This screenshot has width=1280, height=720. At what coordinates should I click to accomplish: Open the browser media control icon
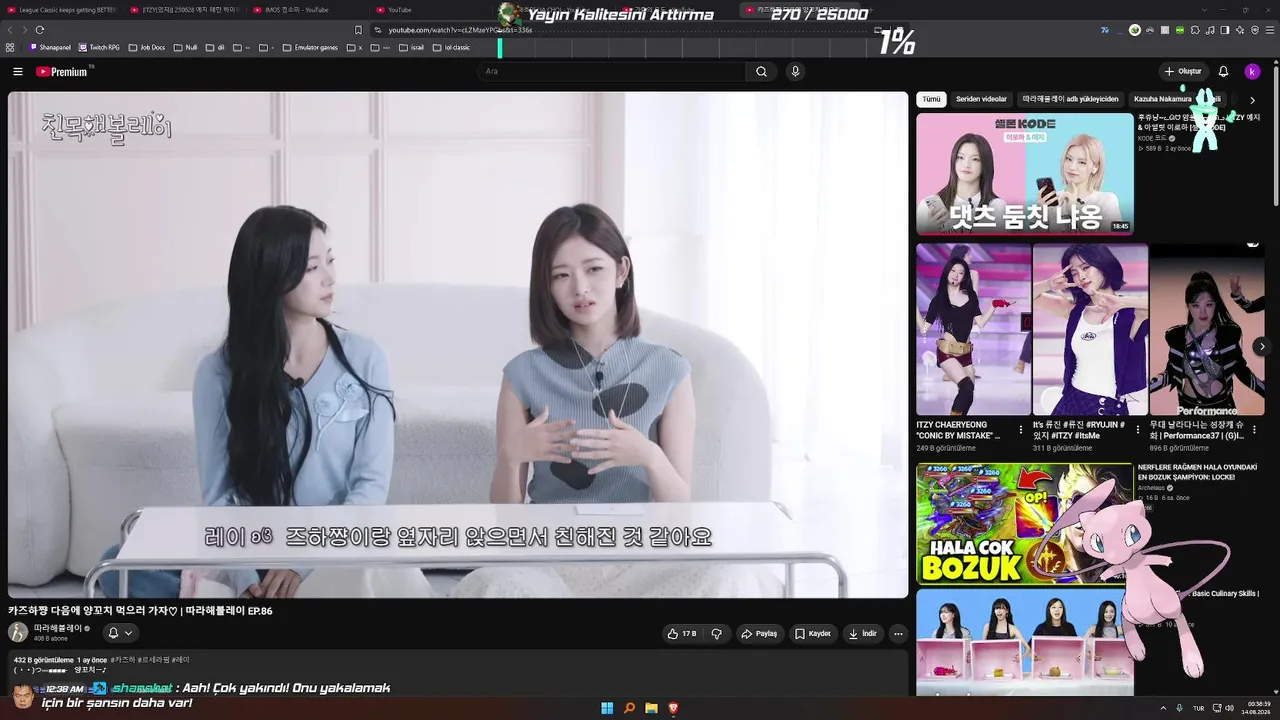coord(1211,30)
